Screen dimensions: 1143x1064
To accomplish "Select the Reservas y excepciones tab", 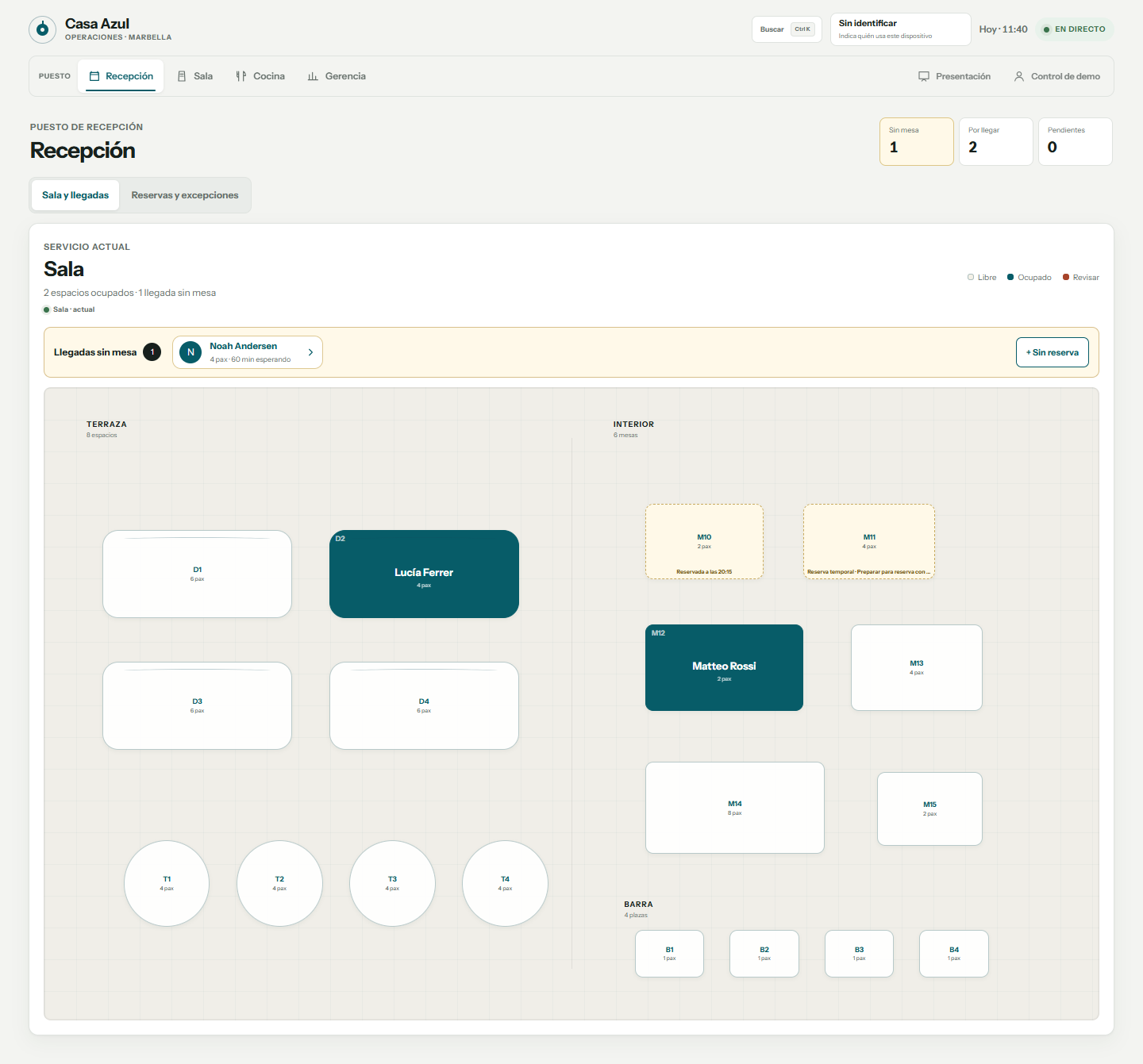I will [185, 195].
